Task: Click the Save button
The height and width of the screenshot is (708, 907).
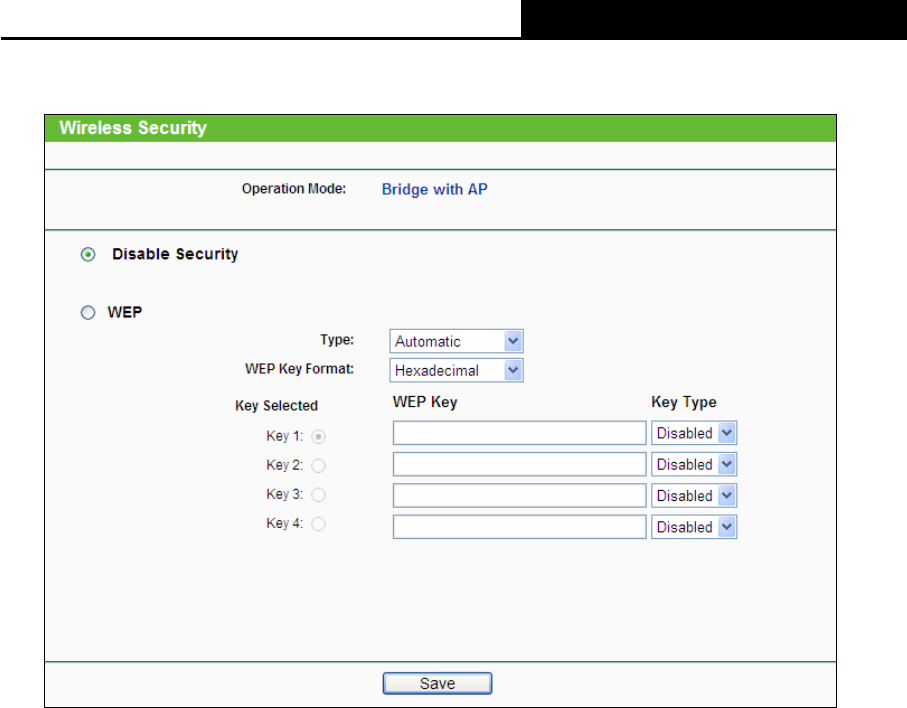Action: coord(437,683)
